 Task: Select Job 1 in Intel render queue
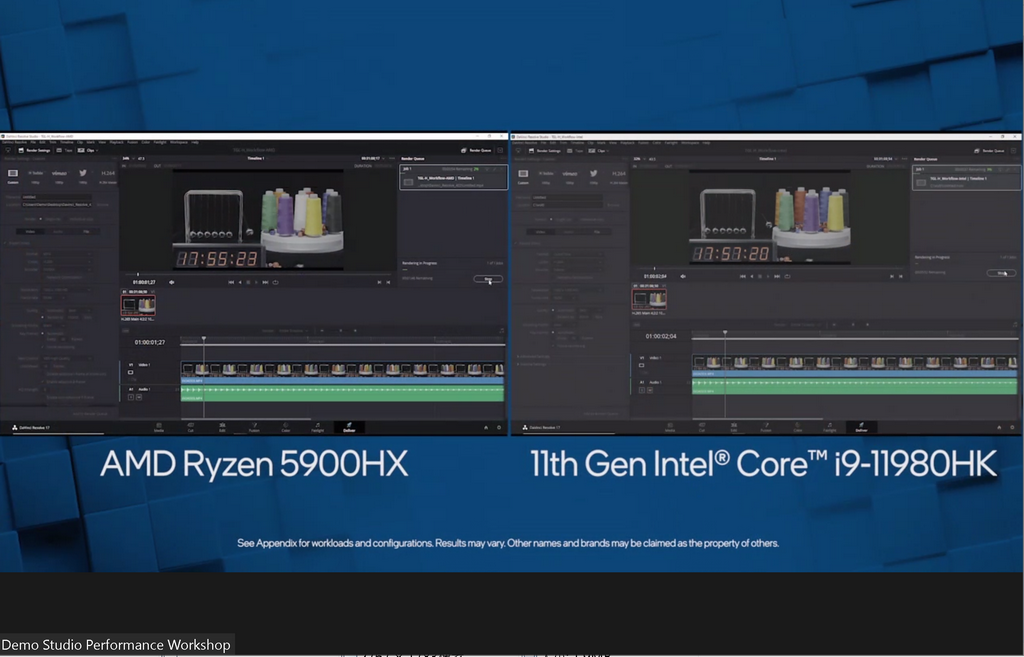966,178
